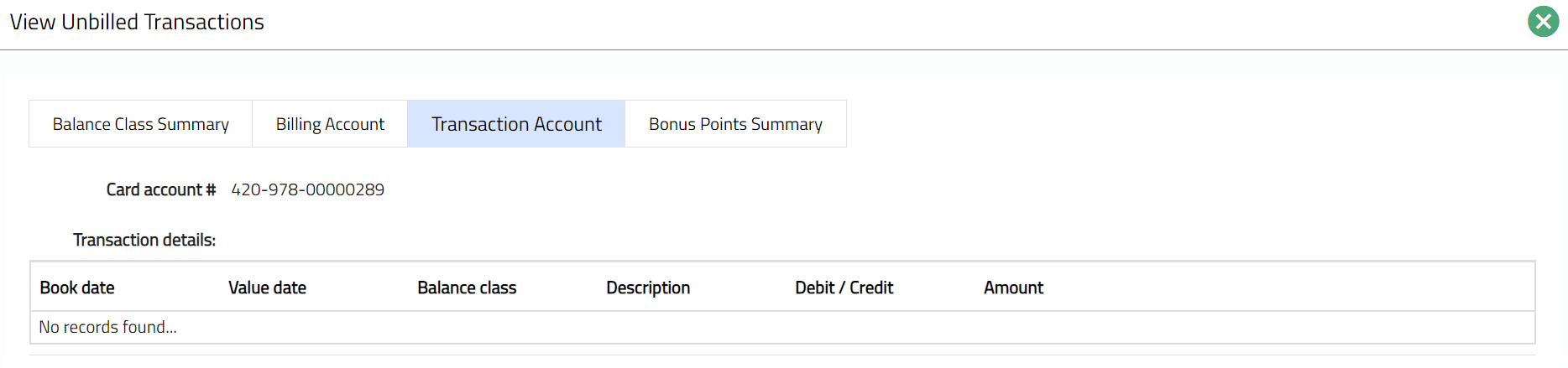The height and width of the screenshot is (368, 1568).
Task: Click empty area right of Bonus Points Summary tab
Action: pyautogui.click(x=1175, y=124)
